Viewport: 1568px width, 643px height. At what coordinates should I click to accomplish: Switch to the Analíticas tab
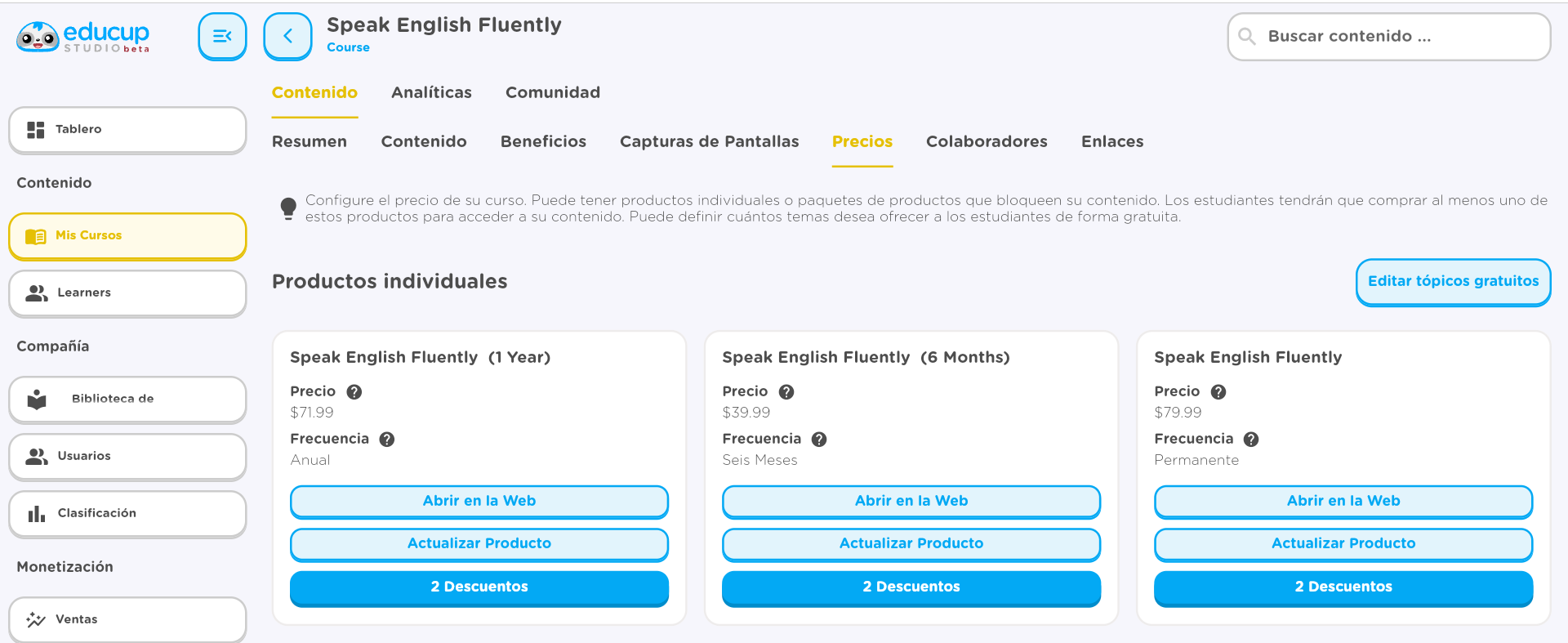(431, 92)
